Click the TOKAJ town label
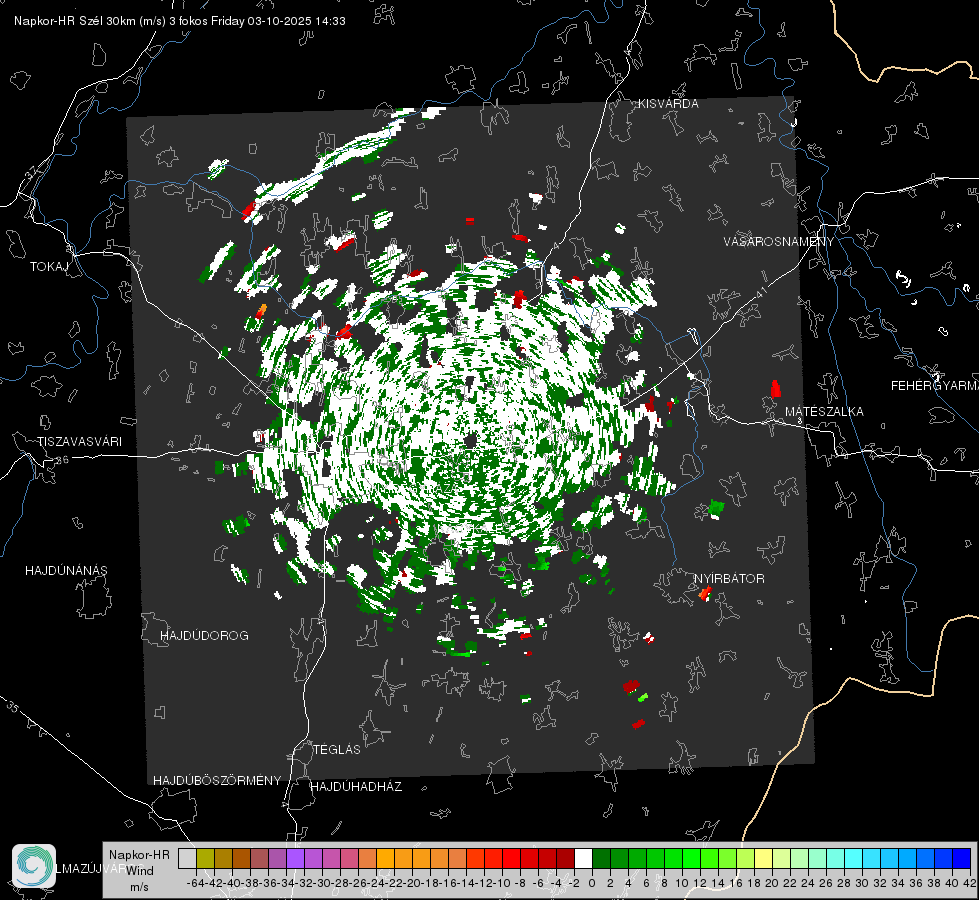The height and width of the screenshot is (900, 979). (x=49, y=267)
